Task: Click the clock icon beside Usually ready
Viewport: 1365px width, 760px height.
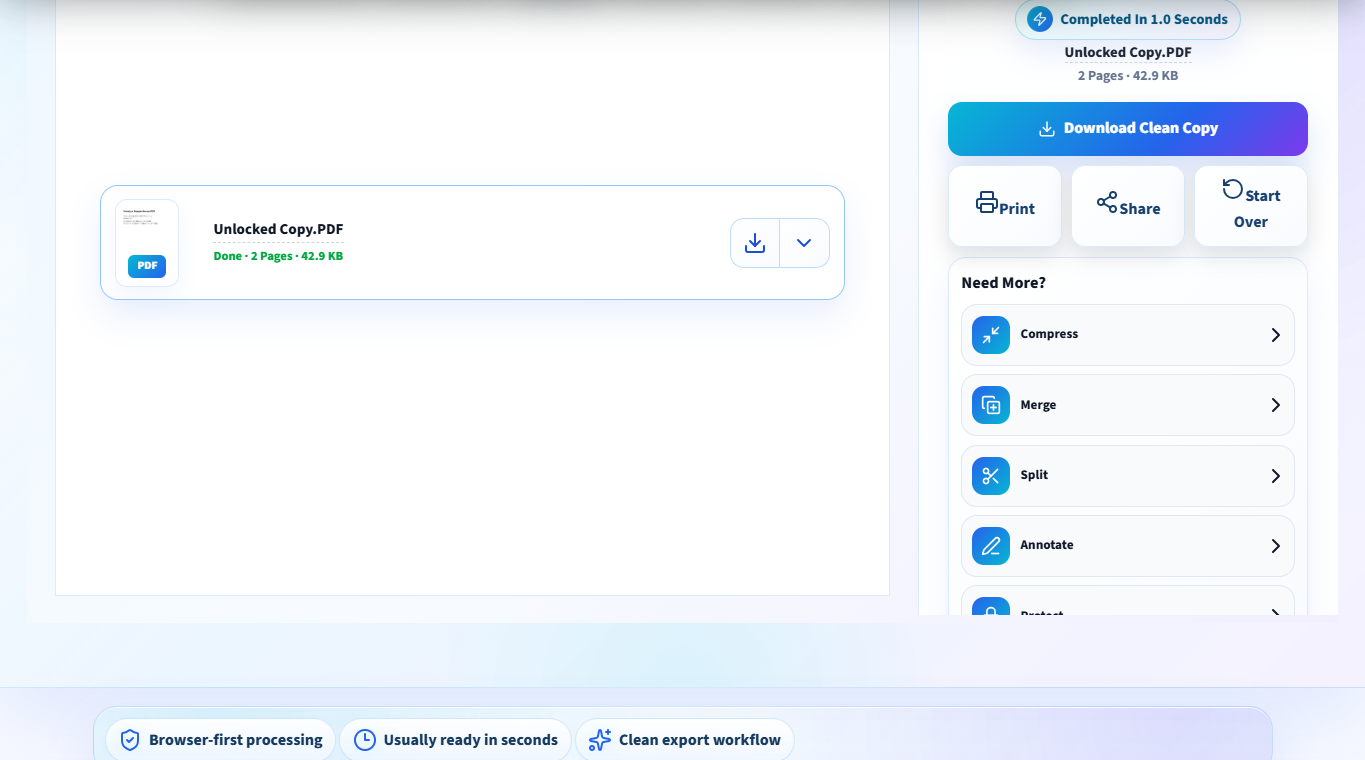Action: click(365, 740)
